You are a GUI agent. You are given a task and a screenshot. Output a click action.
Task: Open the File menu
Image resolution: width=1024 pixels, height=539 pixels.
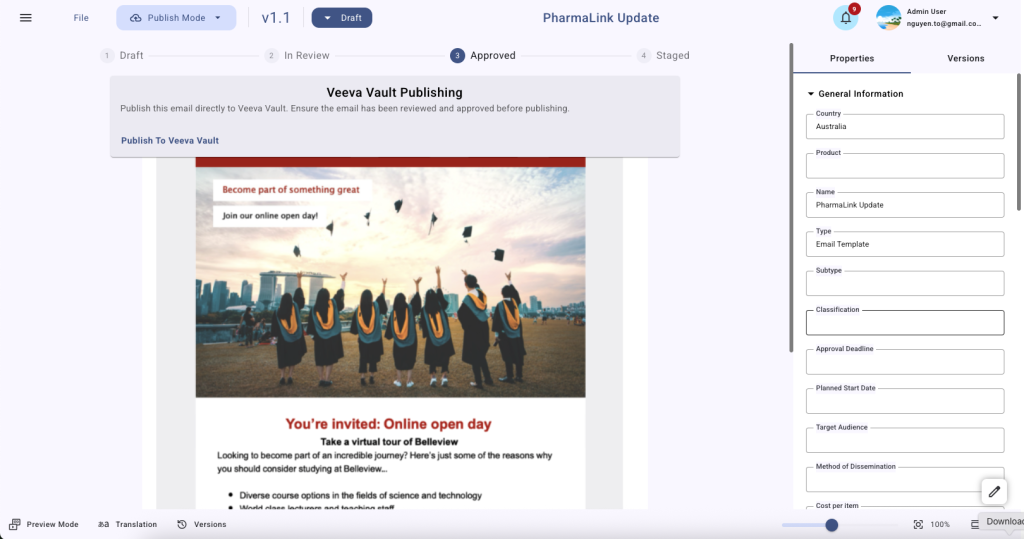point(81,18)
